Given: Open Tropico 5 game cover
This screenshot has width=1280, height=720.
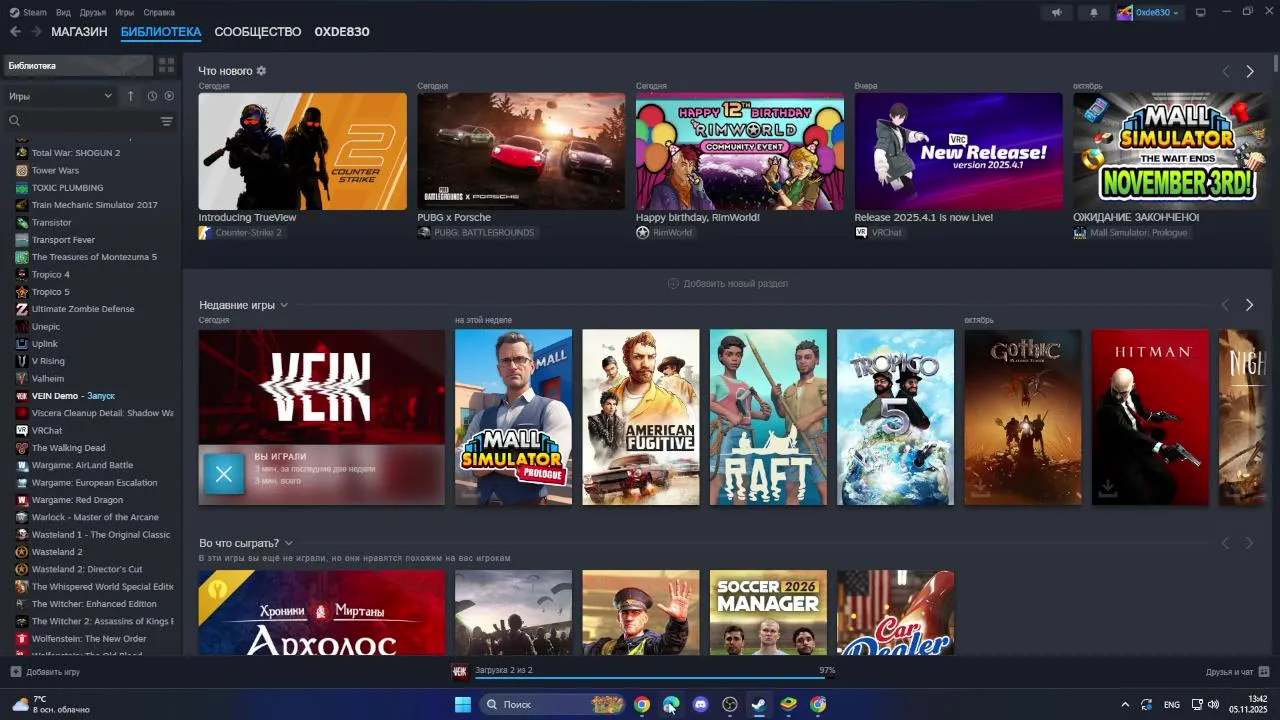Looking at the screenshot, I should point(895,417).
